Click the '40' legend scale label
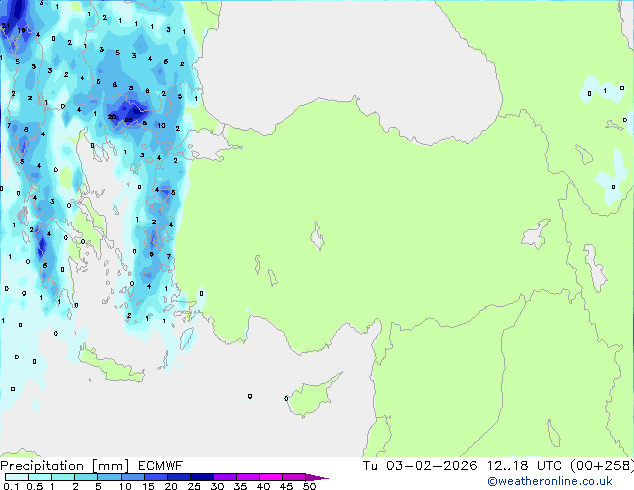 point(263,486)
